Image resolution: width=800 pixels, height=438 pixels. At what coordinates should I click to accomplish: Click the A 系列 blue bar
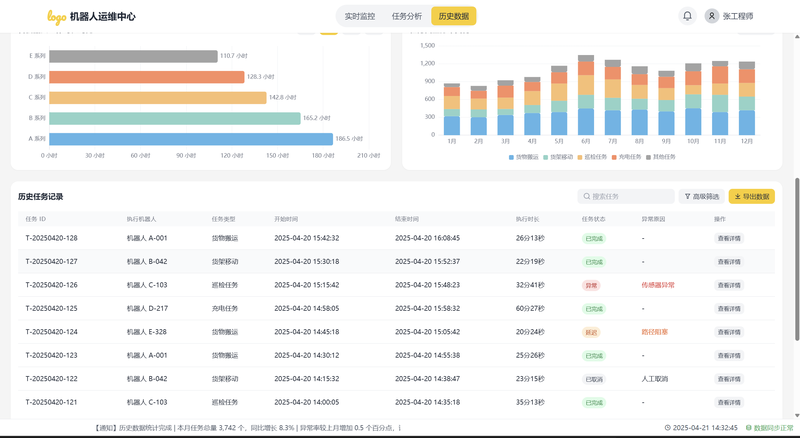(191, 139)
